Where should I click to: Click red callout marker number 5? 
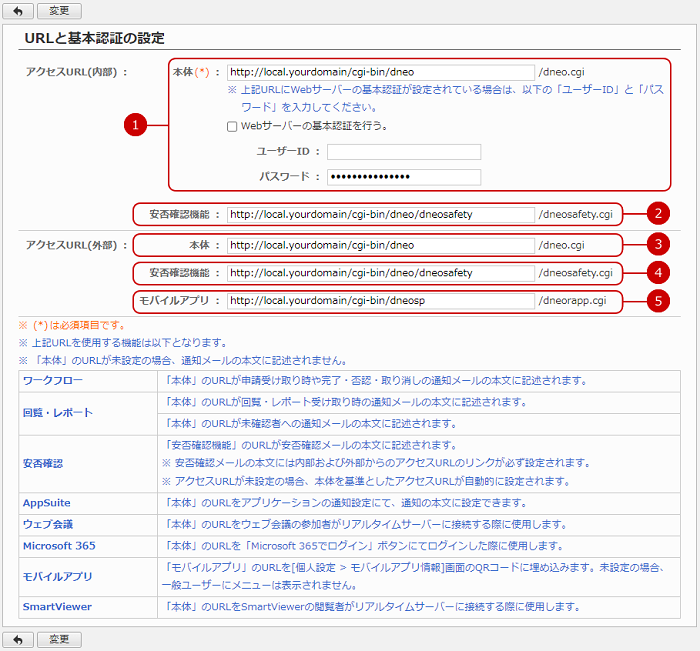(x=656, y=300)
